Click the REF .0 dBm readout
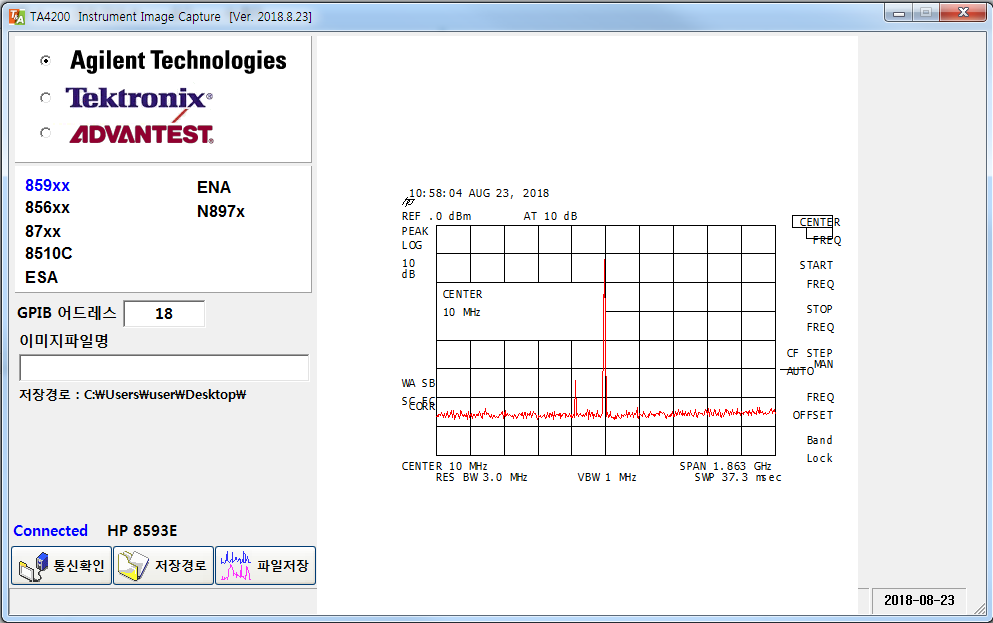The image size is (993, 623). point(436,217)
